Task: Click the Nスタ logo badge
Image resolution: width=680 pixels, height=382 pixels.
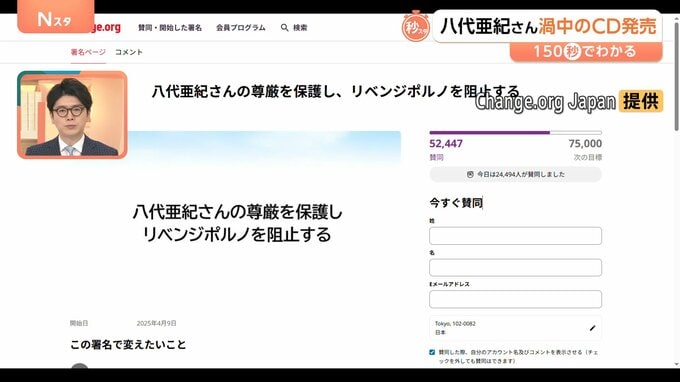Action: [x=56, y=17]
